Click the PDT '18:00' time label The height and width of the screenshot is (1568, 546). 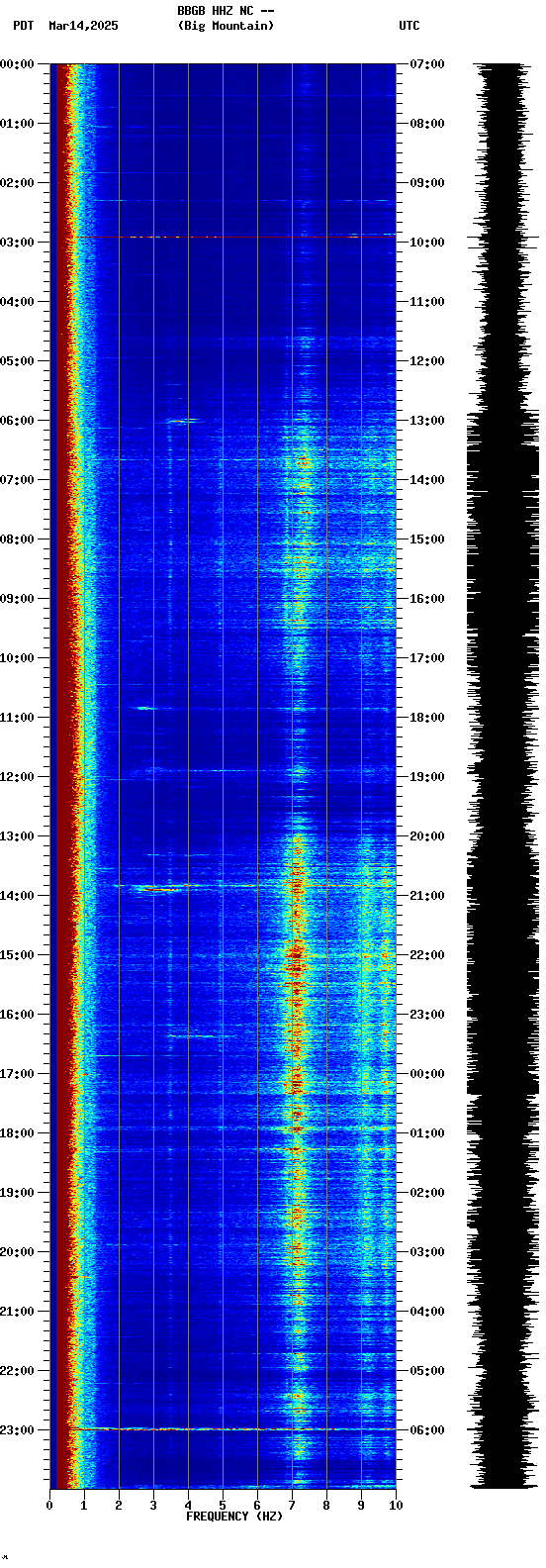tap(16, 1133)
